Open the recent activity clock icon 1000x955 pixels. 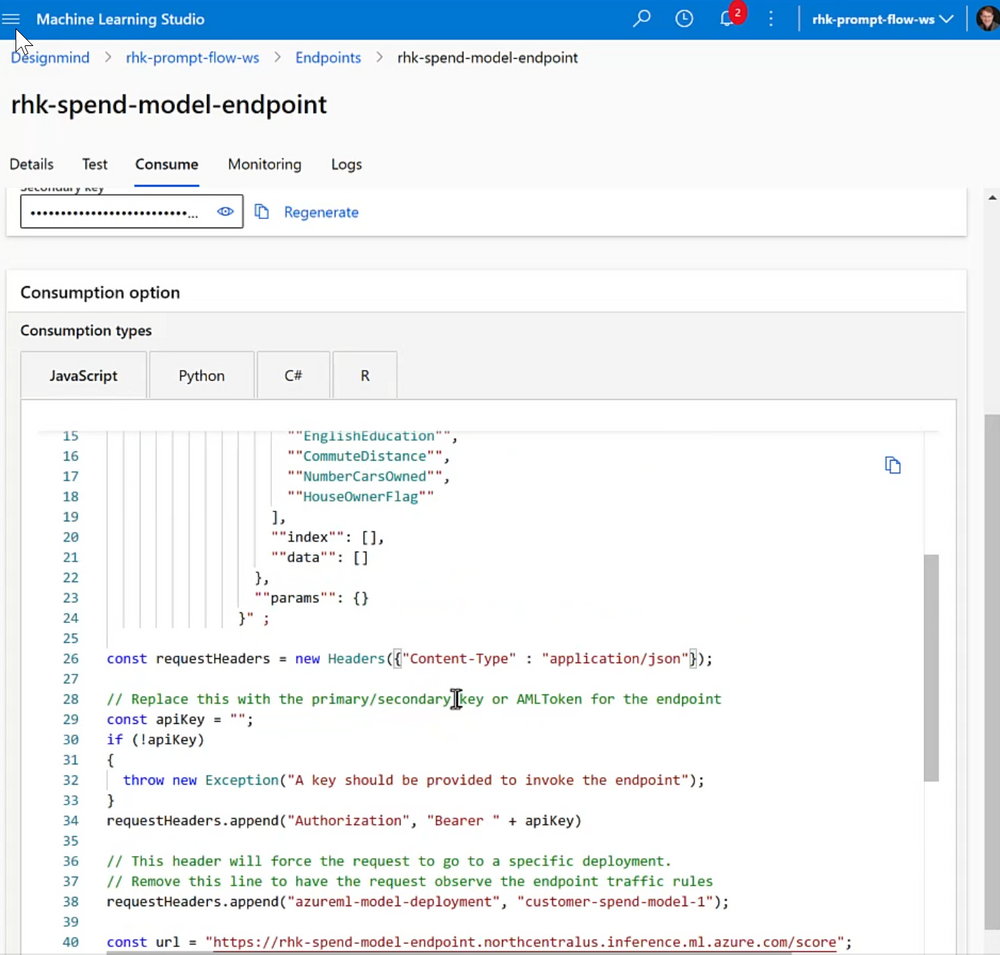pyautogui.click(x=684, y=18)
